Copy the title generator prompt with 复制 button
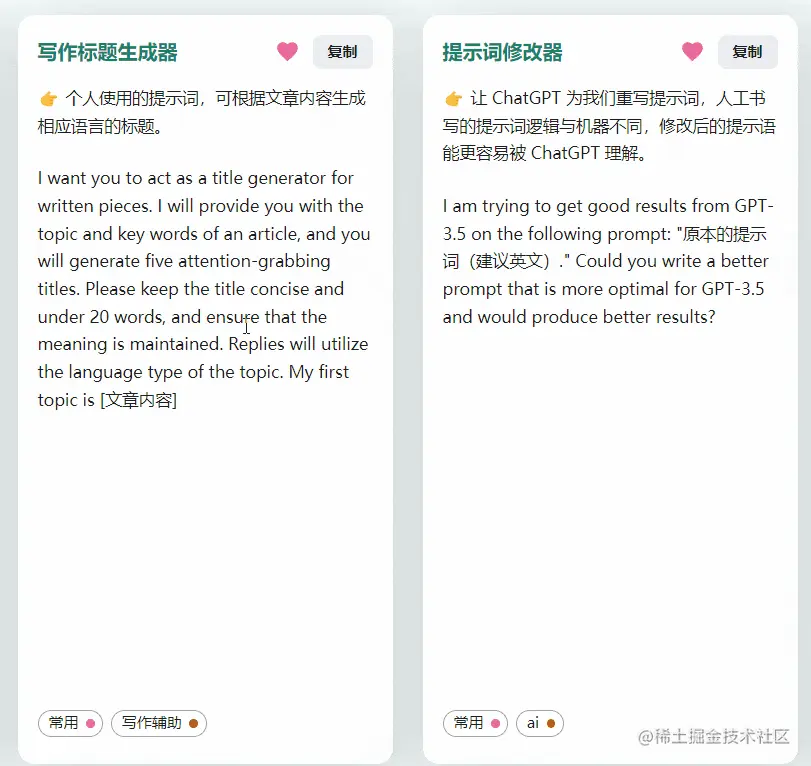The width and height of the screenshot is (811, 766). 342,51
